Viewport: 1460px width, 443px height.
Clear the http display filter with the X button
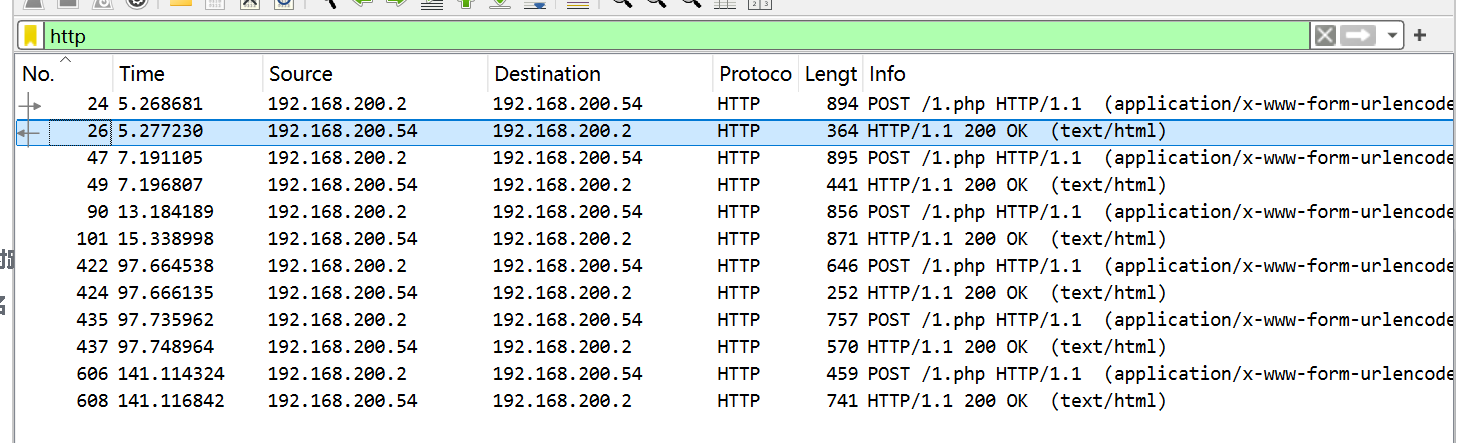pos(1325,36)
